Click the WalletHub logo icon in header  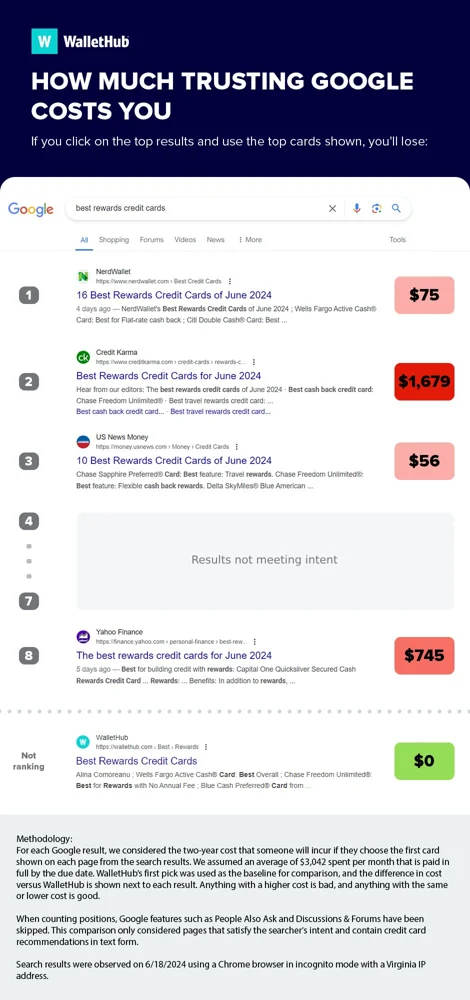pos(44,41)
